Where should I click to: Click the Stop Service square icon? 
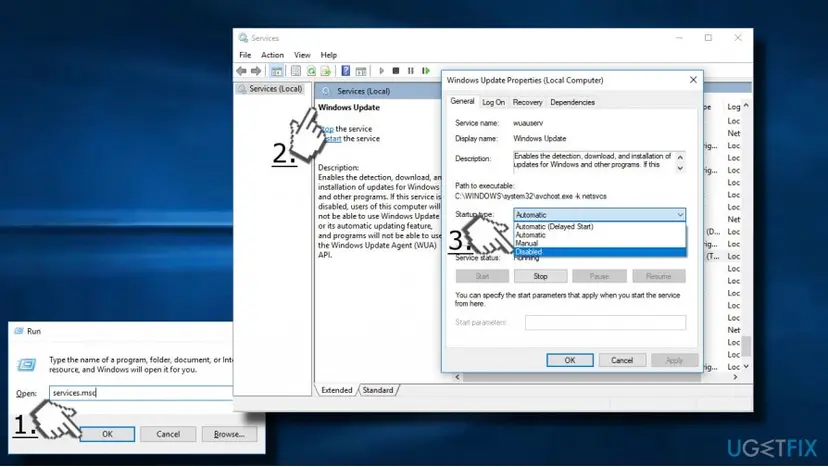[x=396, y=71]
